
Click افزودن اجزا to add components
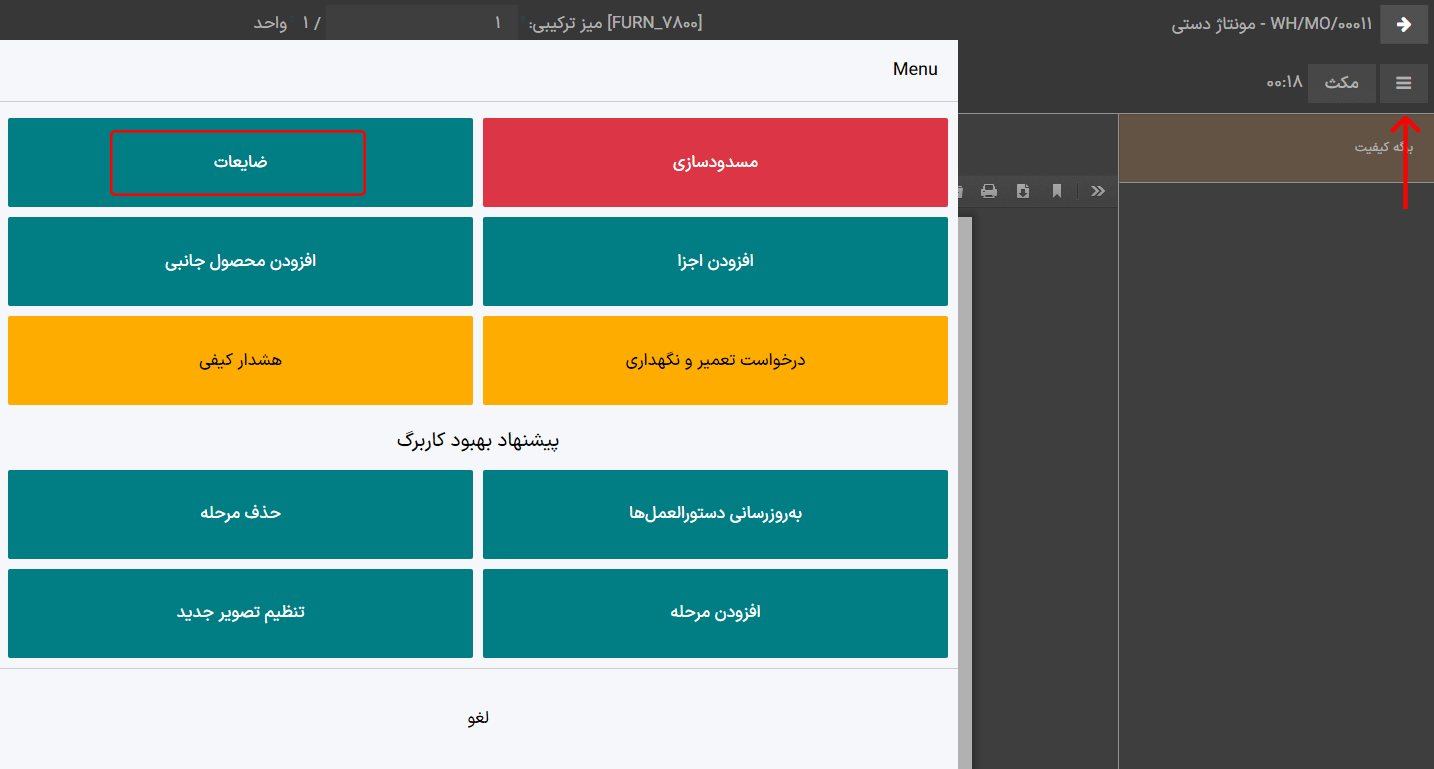(715, 261)
